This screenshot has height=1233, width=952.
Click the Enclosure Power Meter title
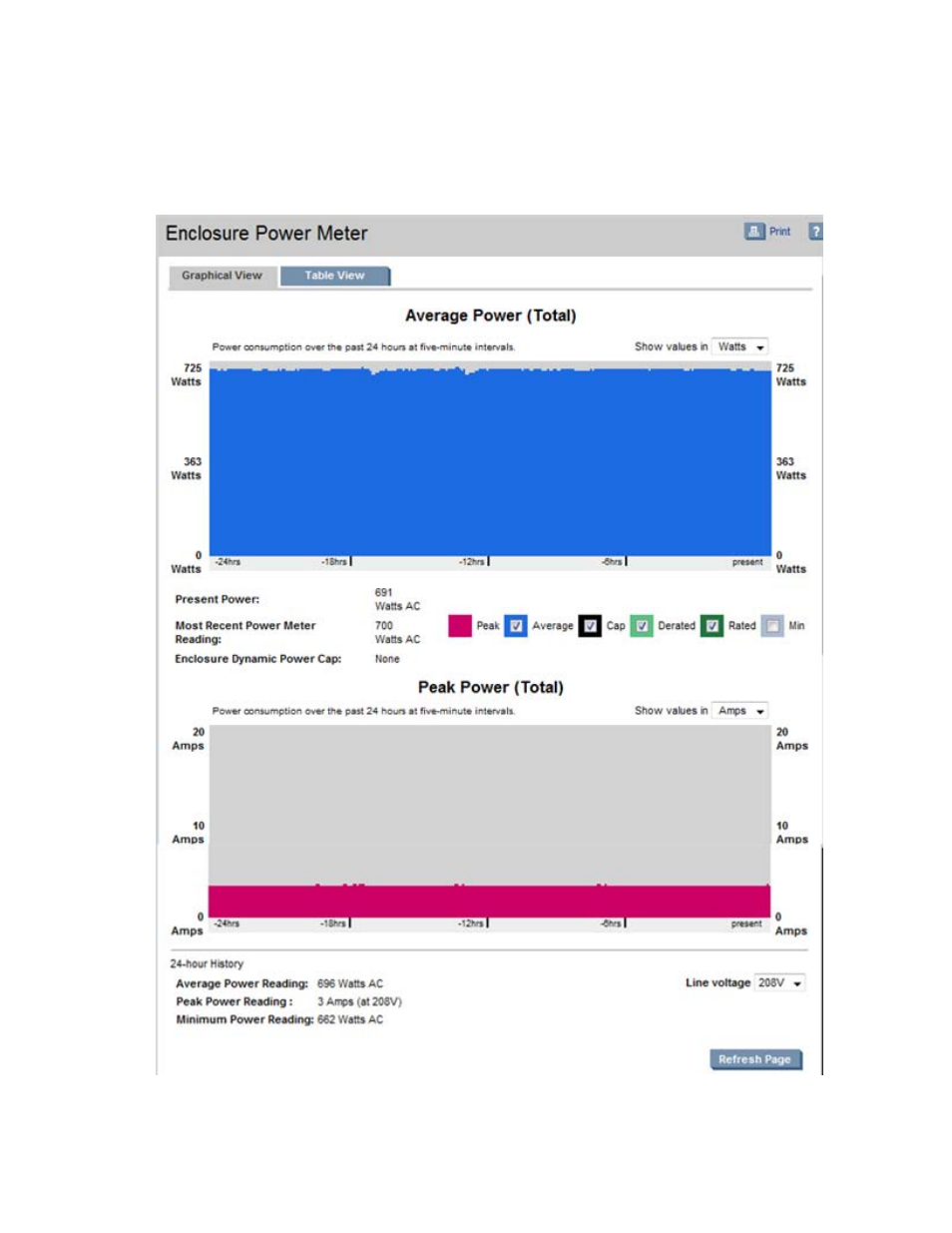coord(266,234)
